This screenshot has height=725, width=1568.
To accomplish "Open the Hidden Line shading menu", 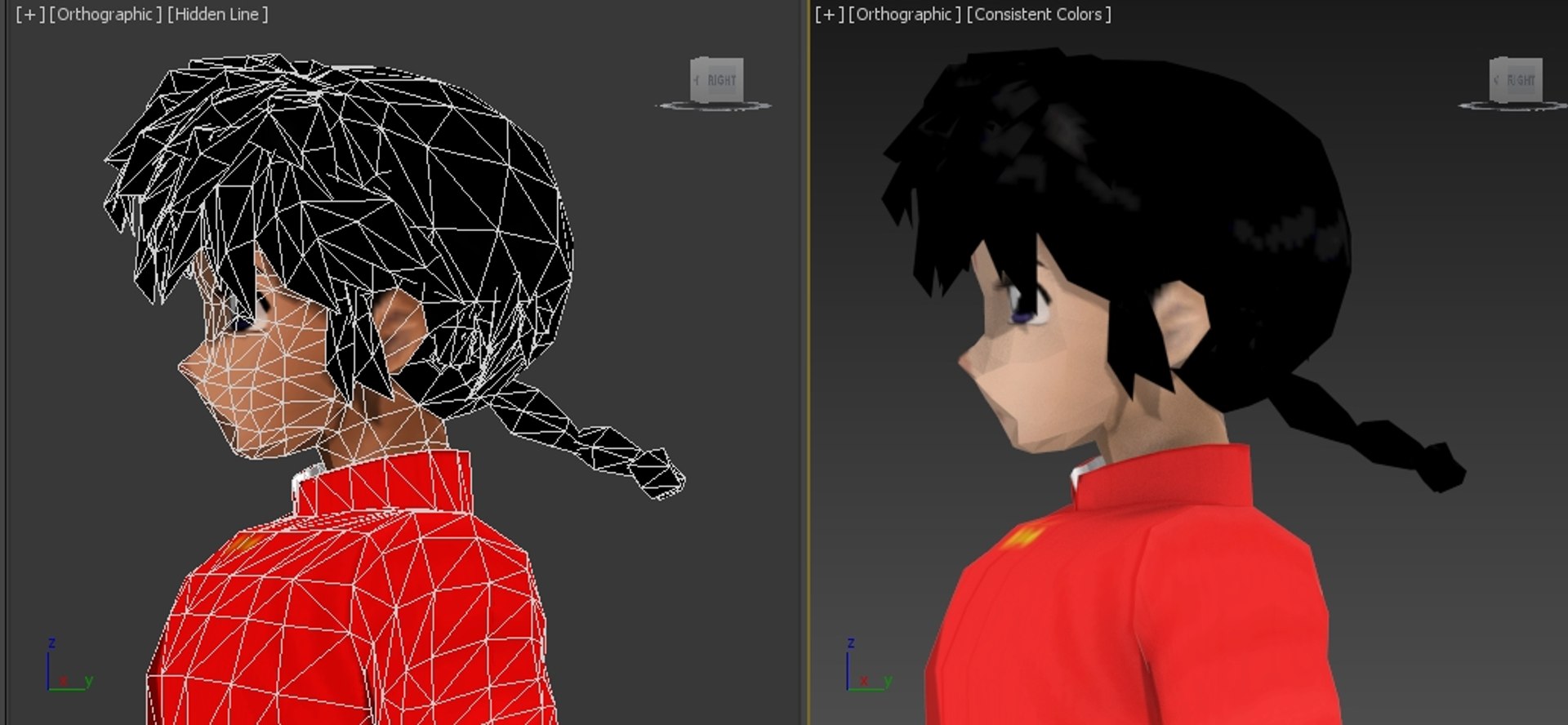I will pos(217,15).
